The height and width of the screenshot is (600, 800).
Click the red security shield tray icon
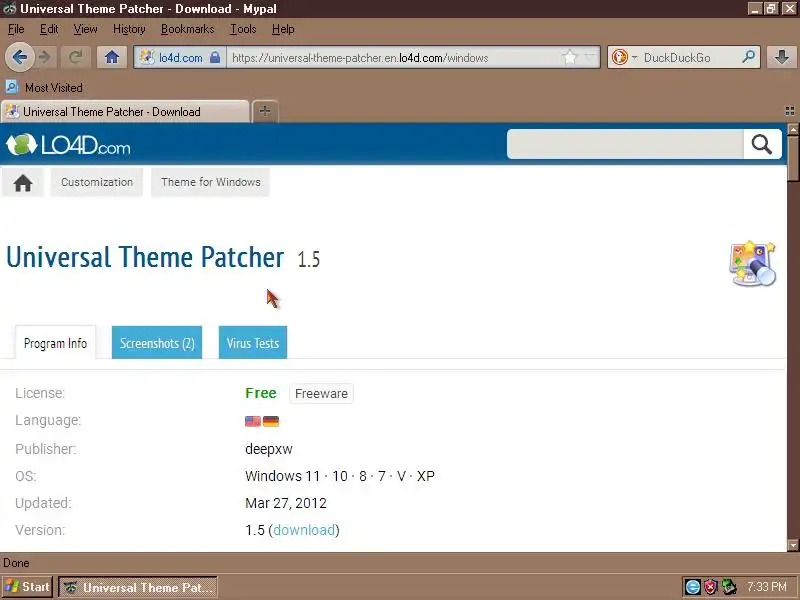pos(710,587)
